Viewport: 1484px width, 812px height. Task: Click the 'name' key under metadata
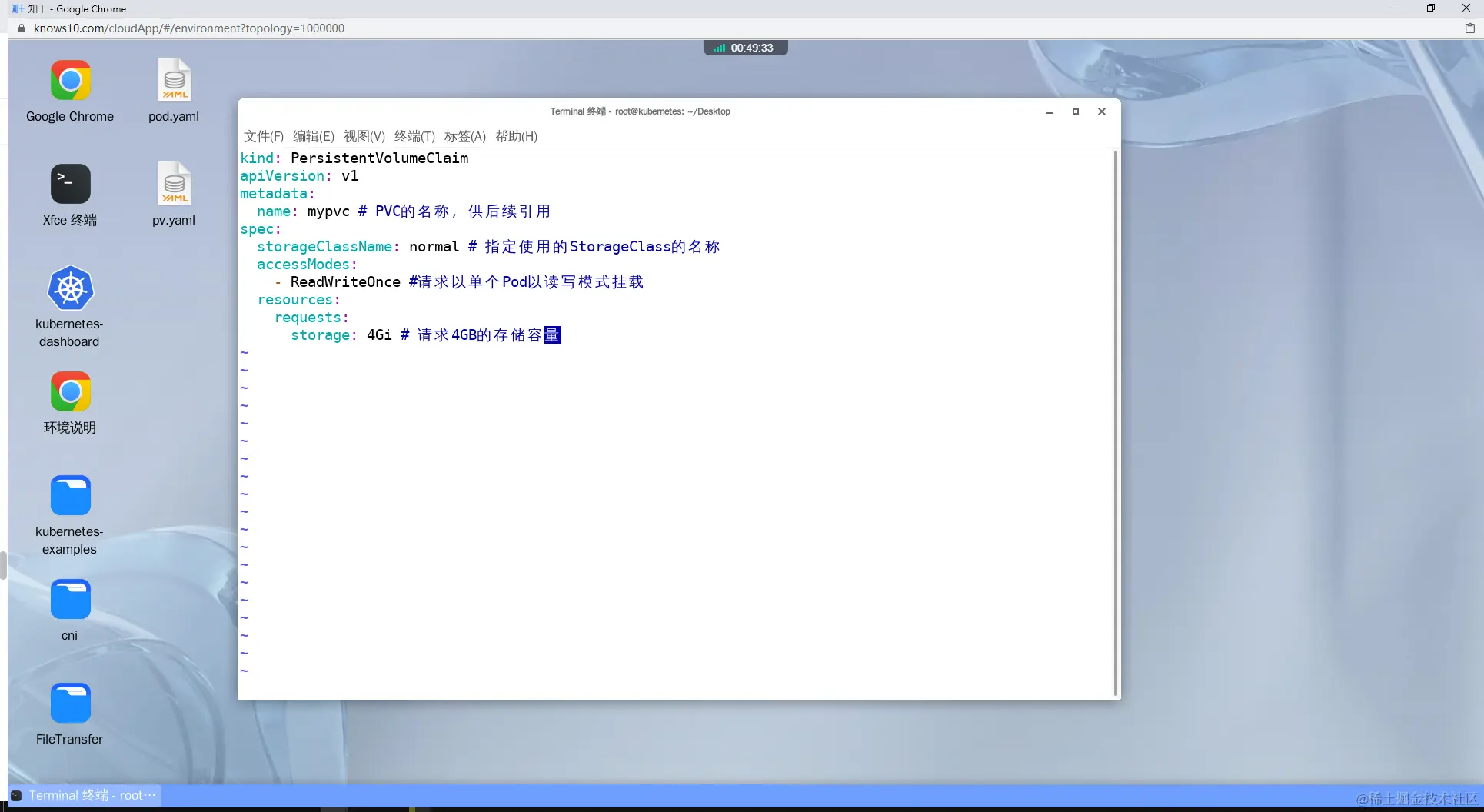(x=274, y=211)
